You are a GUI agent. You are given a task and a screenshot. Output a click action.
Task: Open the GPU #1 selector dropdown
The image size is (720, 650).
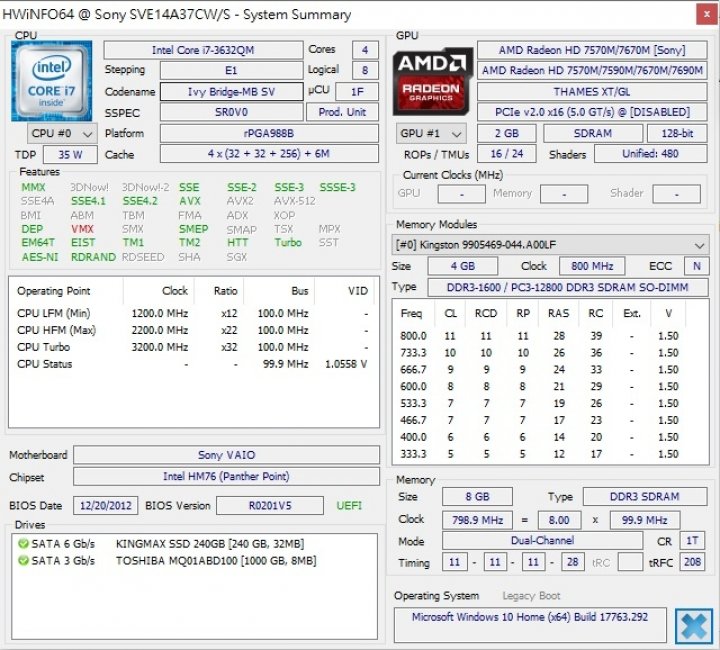point(431,134)
